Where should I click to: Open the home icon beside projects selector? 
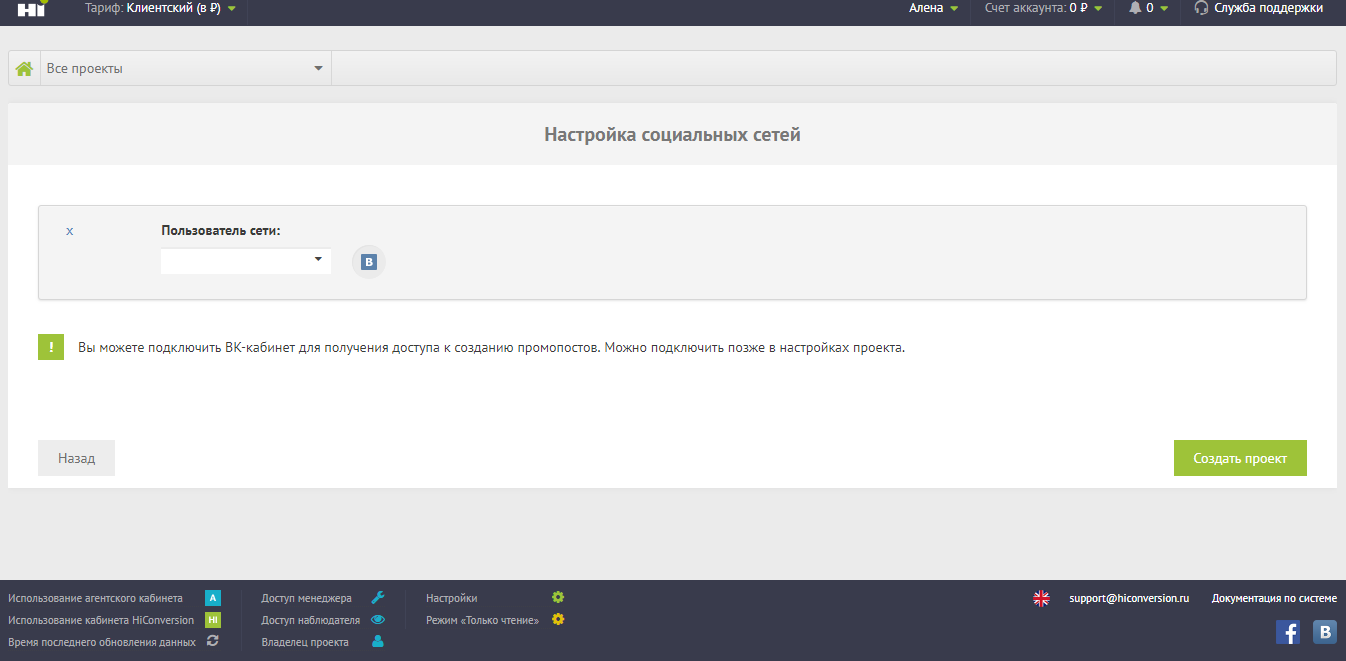(x=24, y=68)
